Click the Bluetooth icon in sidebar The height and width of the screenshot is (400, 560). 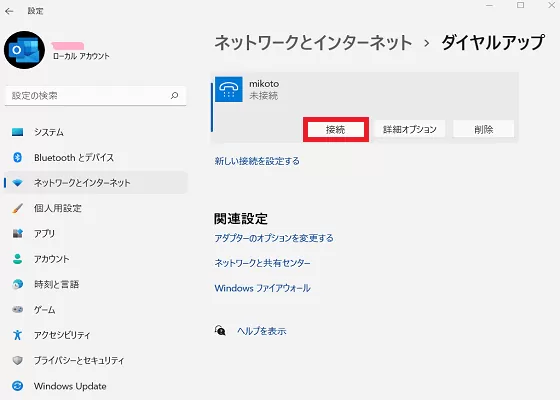click(x=18, y=158)
